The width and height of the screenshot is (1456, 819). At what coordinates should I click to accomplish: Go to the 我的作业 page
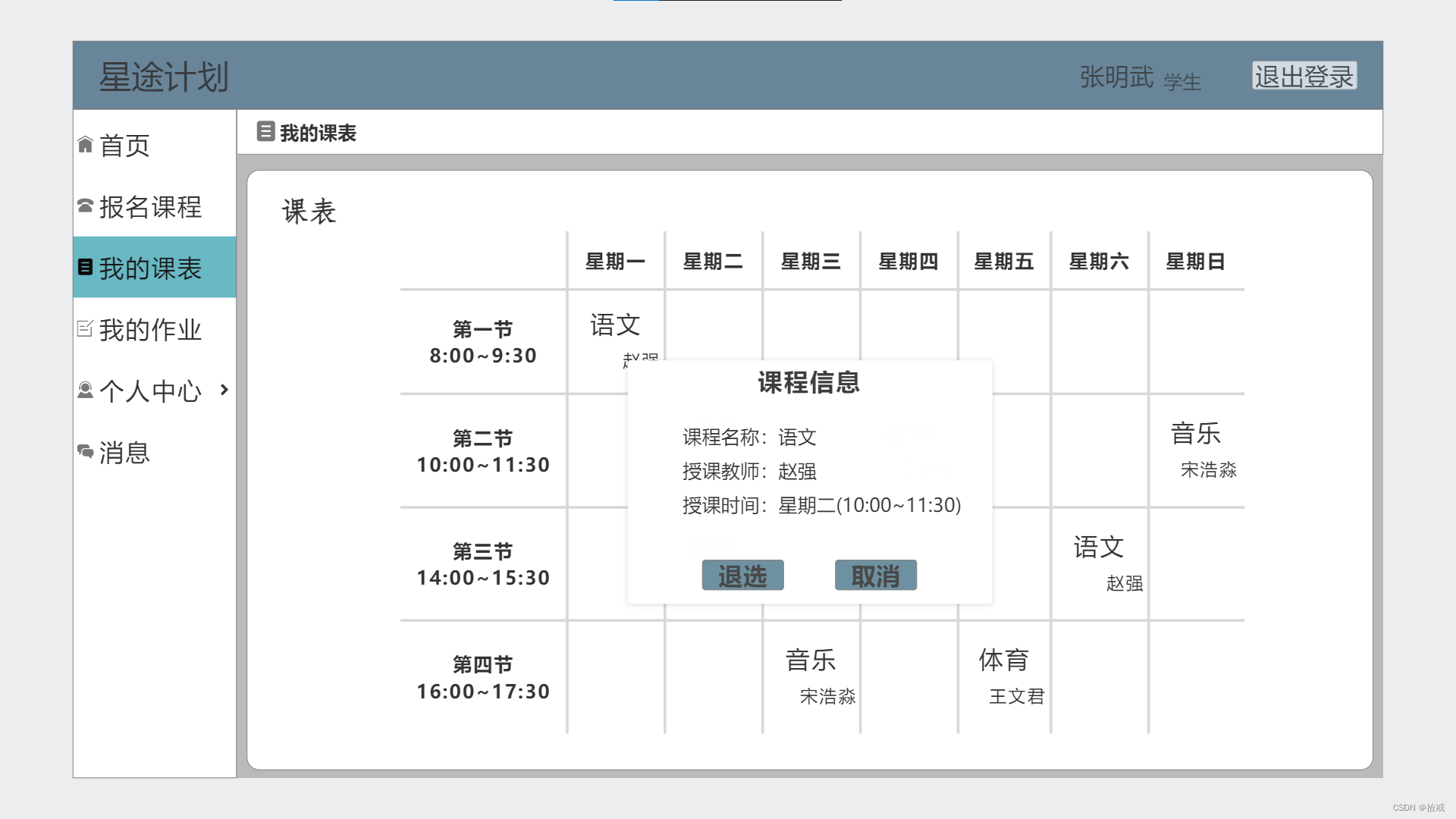coord(150,330)
